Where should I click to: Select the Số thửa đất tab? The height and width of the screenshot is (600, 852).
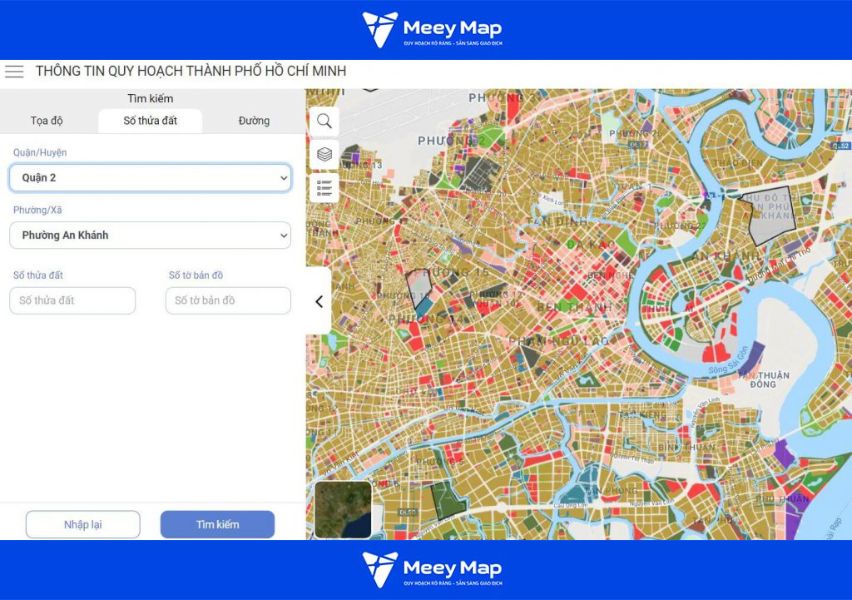151,121
